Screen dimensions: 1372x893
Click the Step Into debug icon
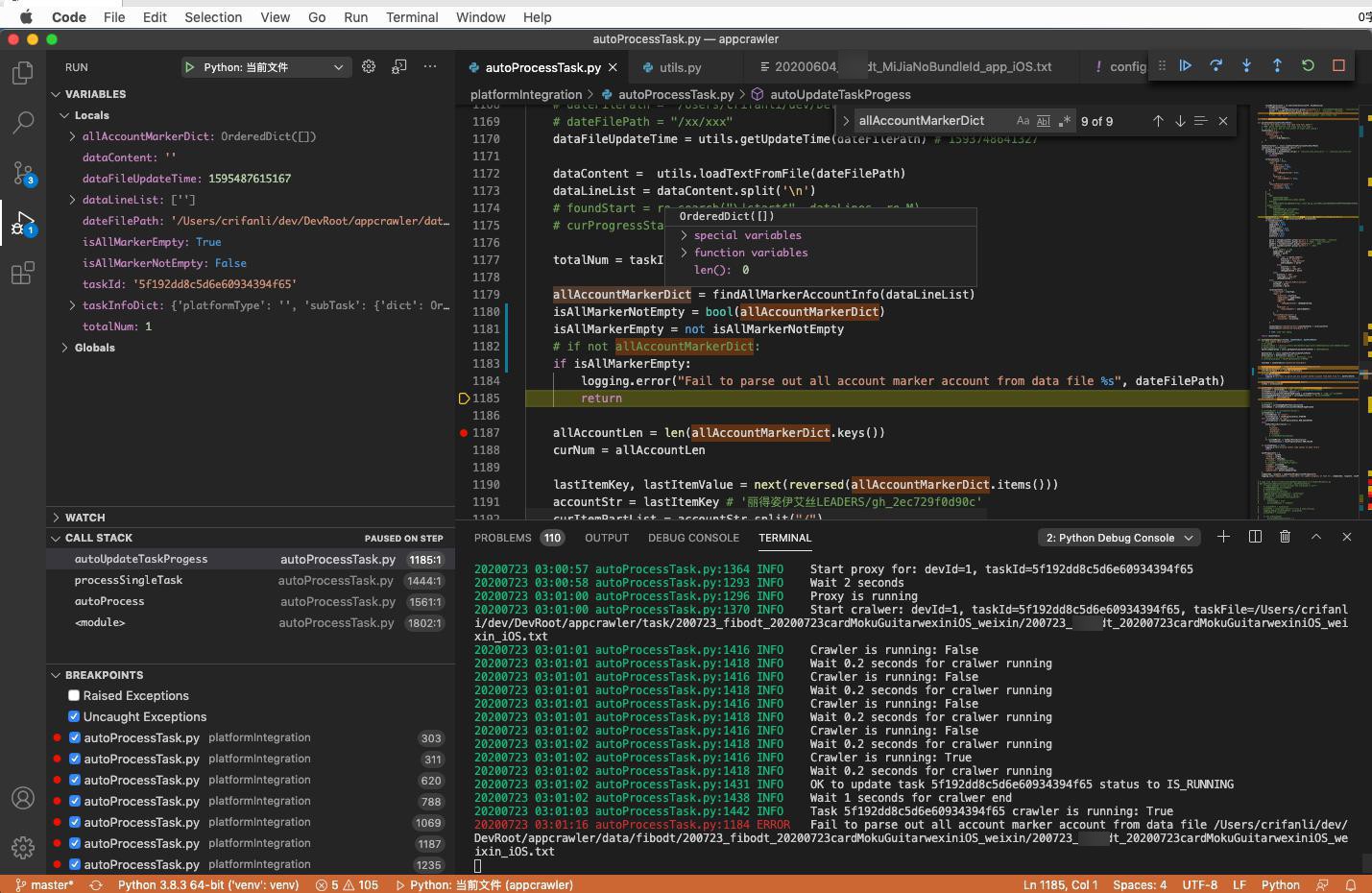pos(1247,65)
